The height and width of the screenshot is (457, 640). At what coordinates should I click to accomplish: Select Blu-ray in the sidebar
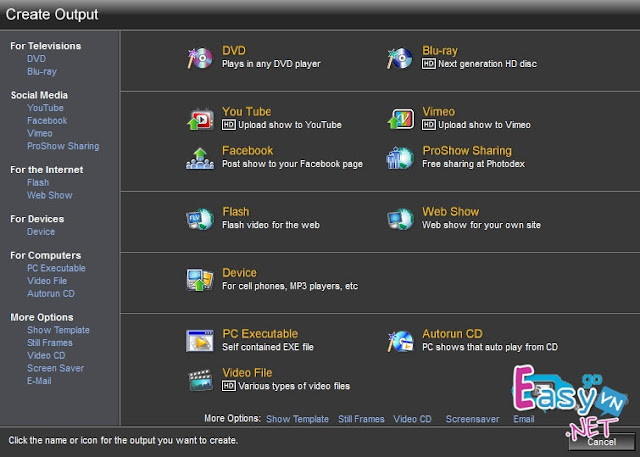click(42, 71)
